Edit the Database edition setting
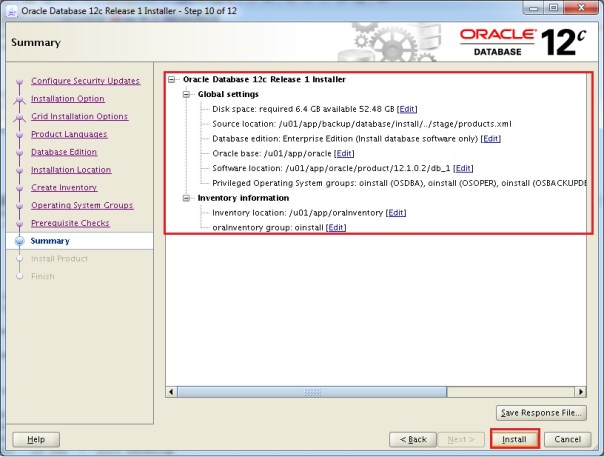 click(490, 138)
